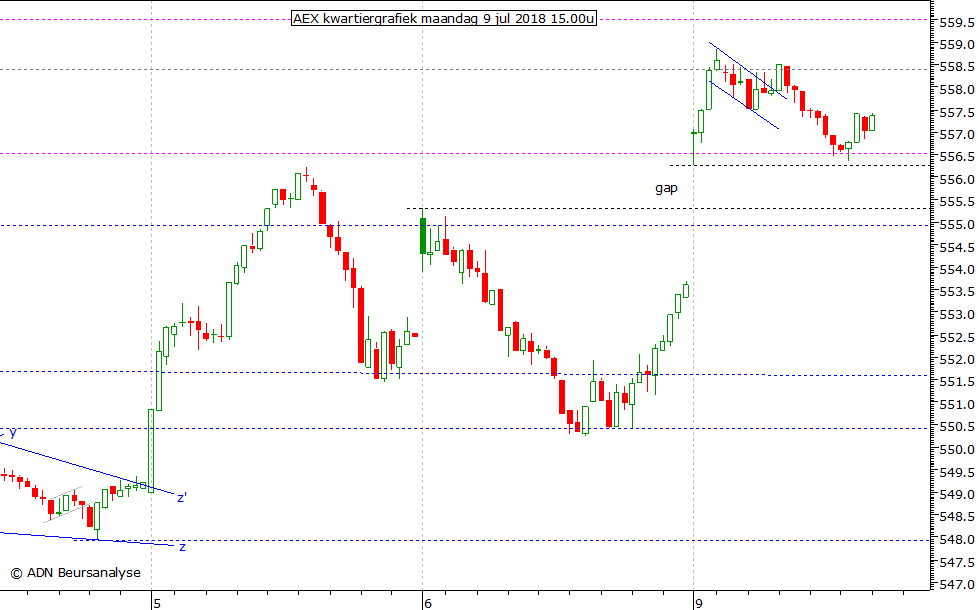Click the '© ADN Beursanalyse' copyright text
This screenshot has height=610, width=978.
[75, 573]
